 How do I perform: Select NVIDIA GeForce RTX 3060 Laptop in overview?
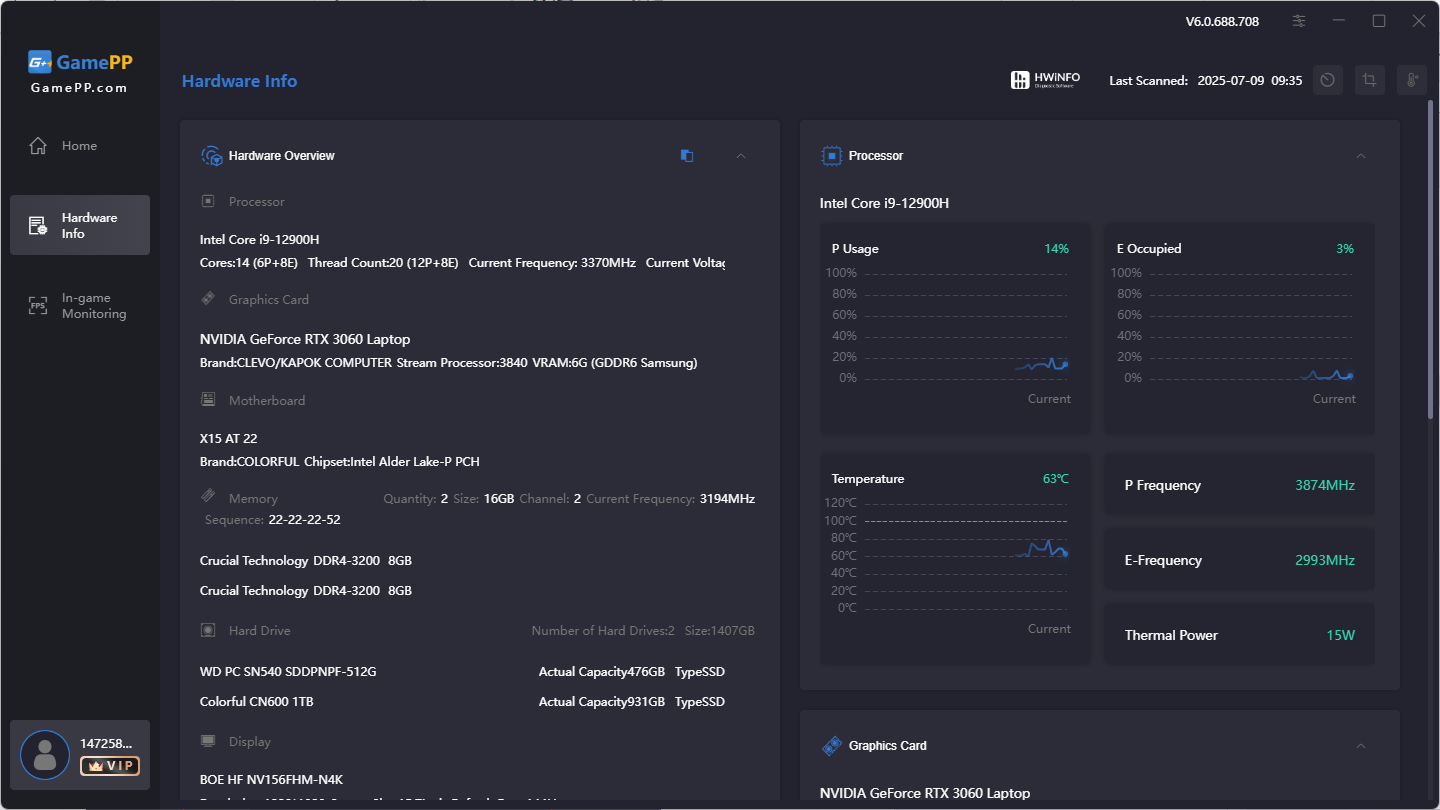tap(305, 339)
